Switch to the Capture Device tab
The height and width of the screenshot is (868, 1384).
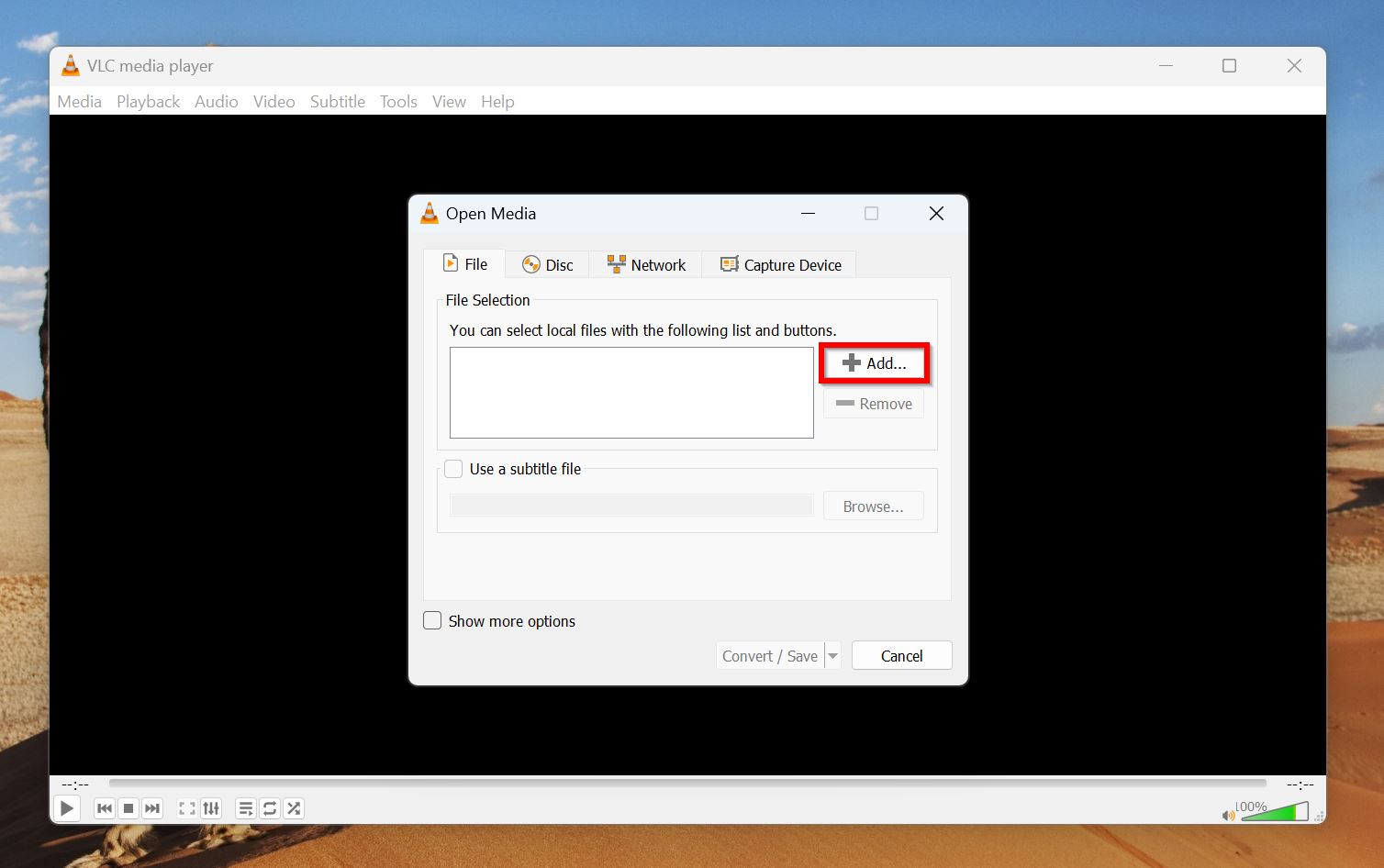click(780, 265)
